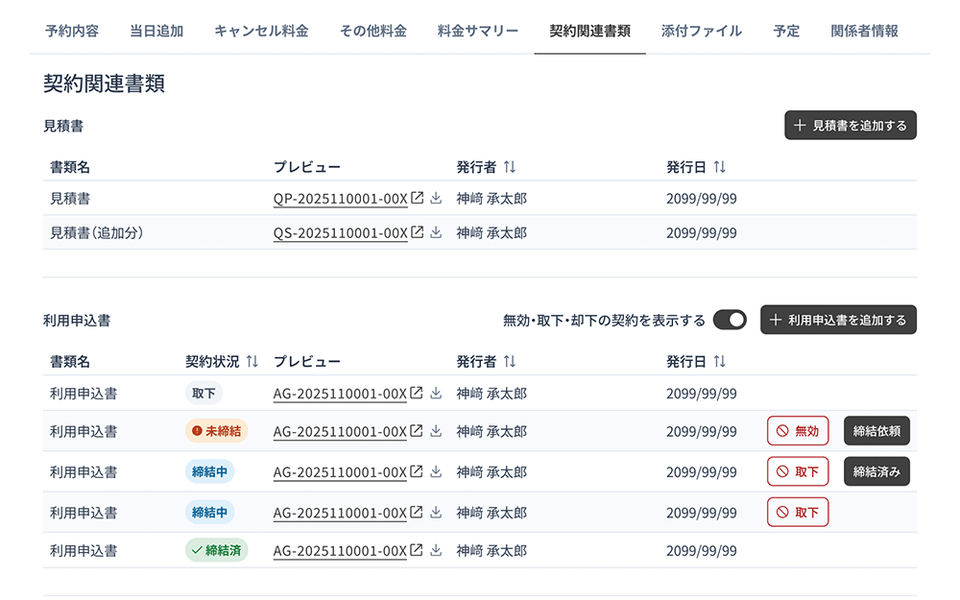The height and width of the screenshot is (600, 960).
Task: Open QP-2025110001-00X preview in new window icon
Action: click(417, 198)
